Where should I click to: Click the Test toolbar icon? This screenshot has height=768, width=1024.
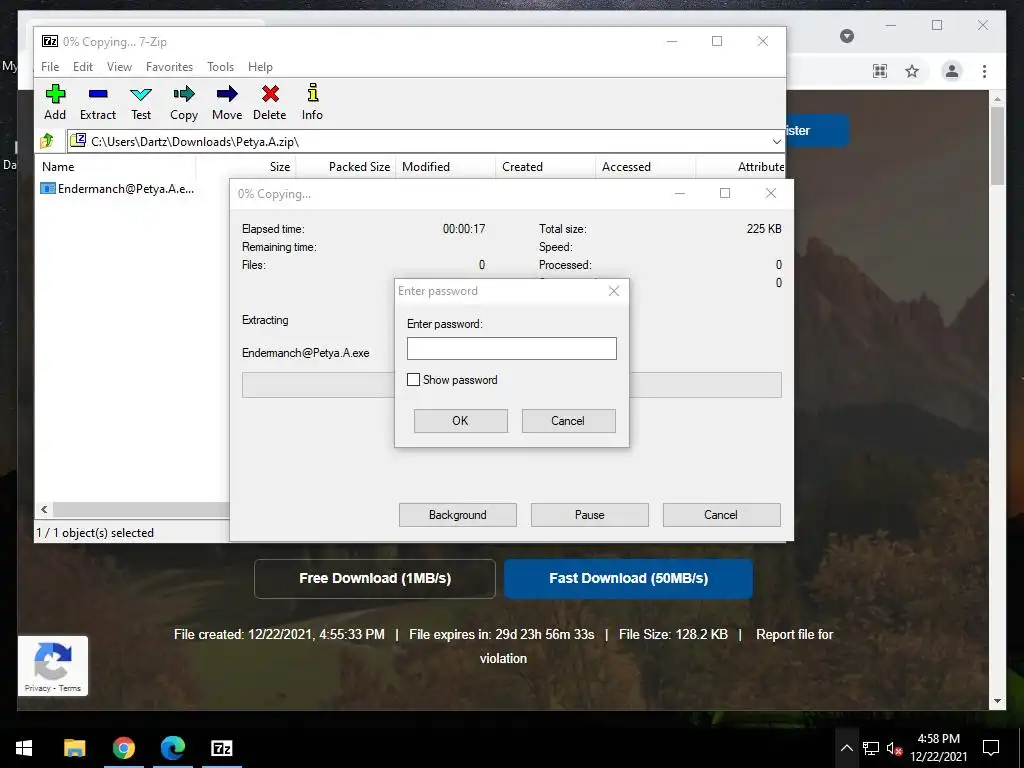[x=141, y=102]
